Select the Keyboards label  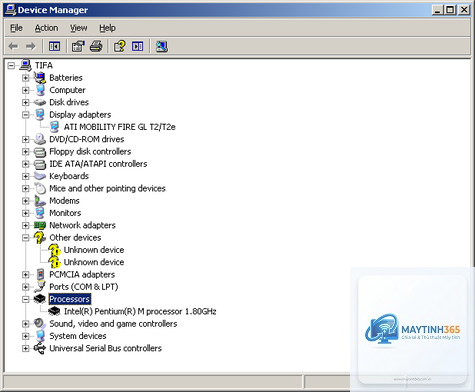coord(69,176)
